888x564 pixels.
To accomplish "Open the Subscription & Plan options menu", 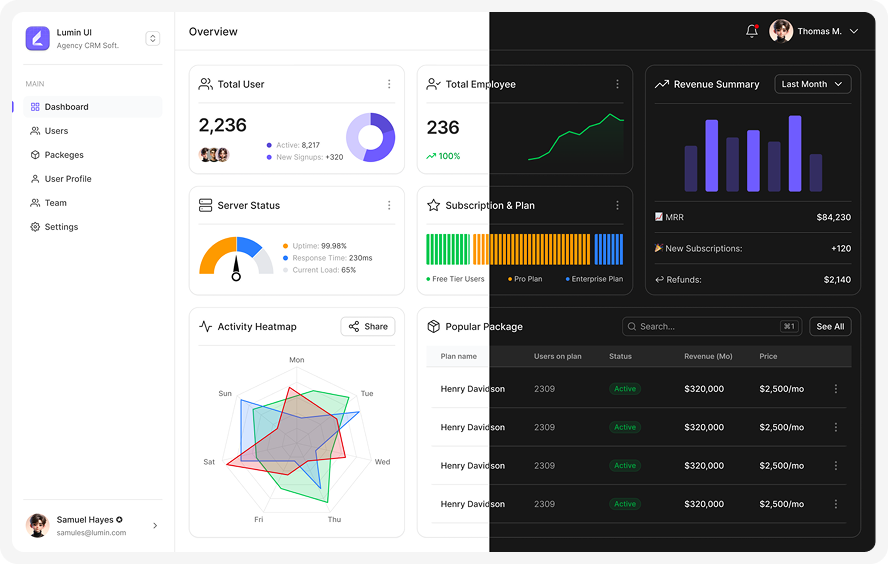I will (x=617, y=206).
